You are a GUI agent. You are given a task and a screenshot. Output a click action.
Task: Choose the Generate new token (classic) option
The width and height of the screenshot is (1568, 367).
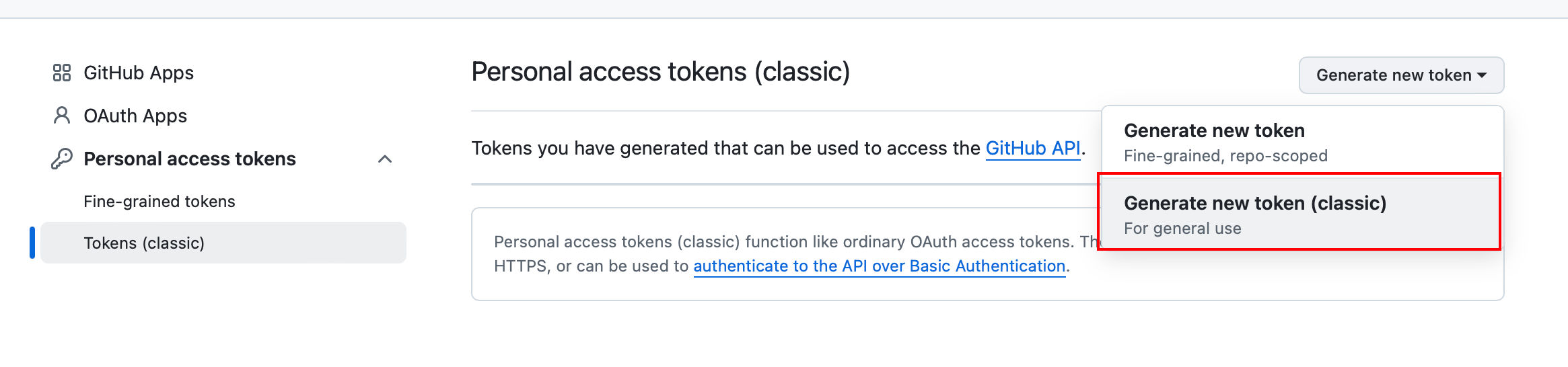1254,203
